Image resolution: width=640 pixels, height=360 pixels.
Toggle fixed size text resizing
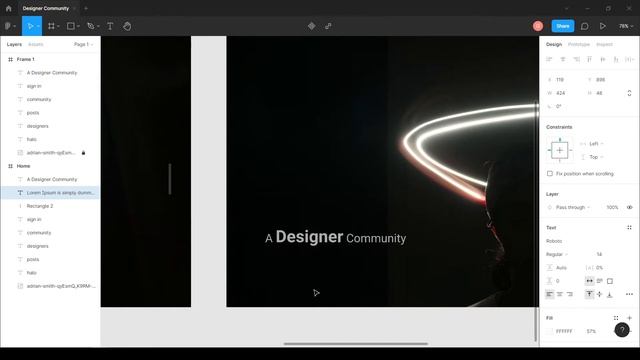[x=610, y=281]
